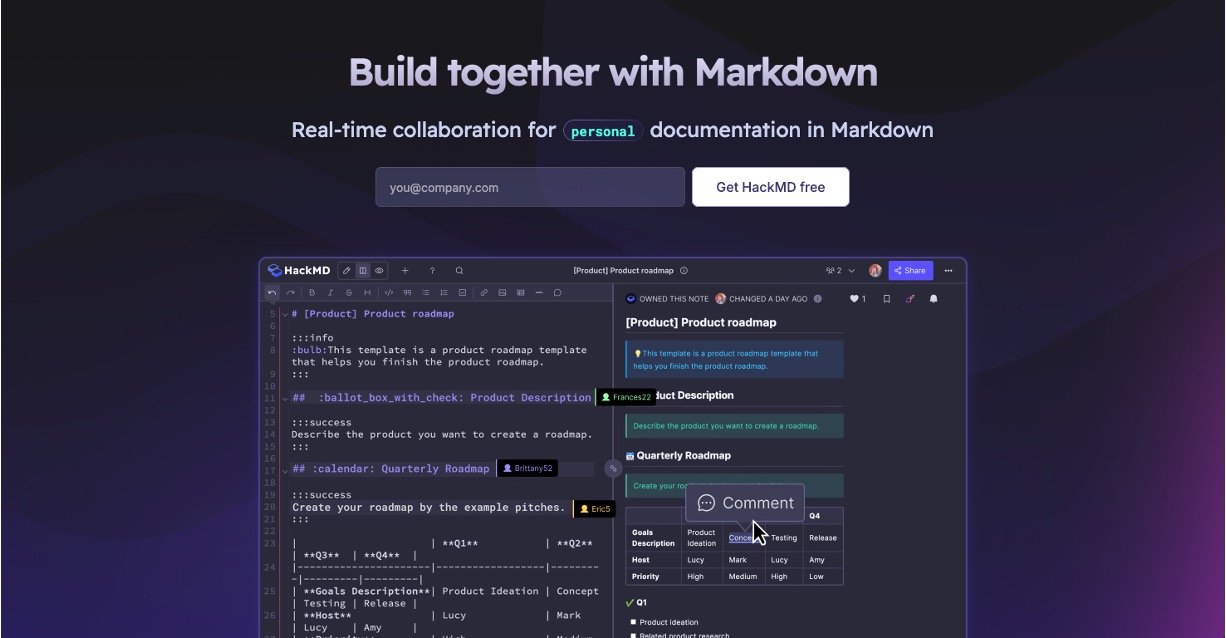Open search using the magnifier icon
Image resolution: width=1226 pixels, height=638 pixels.
tap(459, 270)
